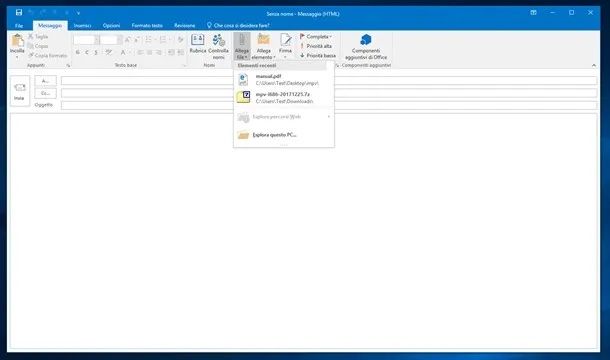Switch to the Inserisci tab
Viewport: 610px width, 360px height.
click(82, 25)
